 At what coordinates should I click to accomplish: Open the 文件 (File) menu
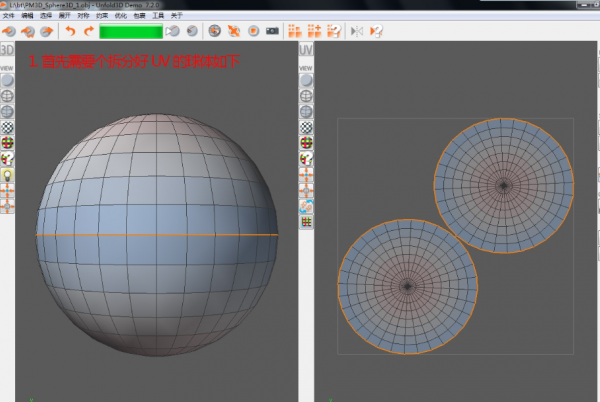pos(9,16)
